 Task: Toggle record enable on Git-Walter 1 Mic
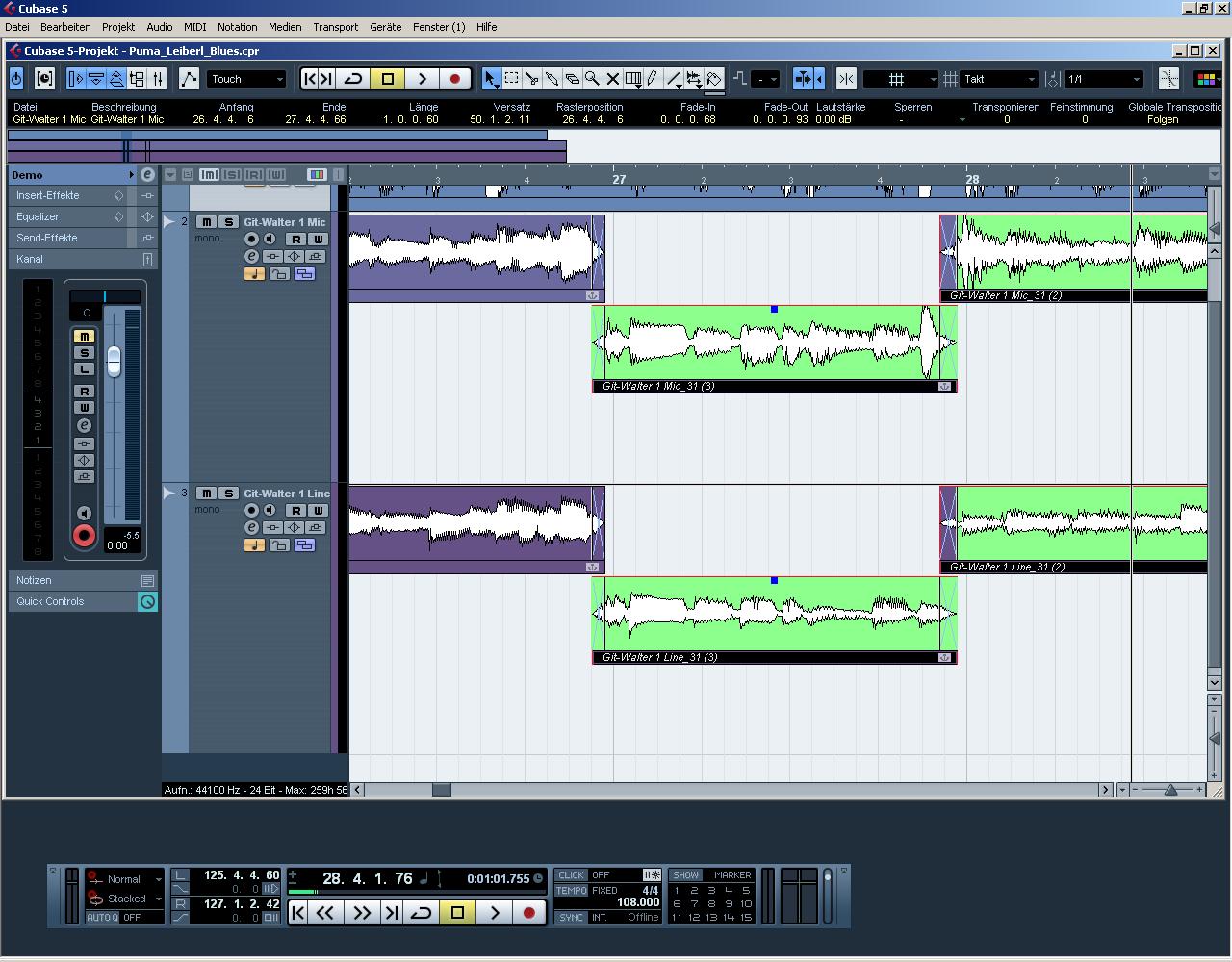[251, 239]
